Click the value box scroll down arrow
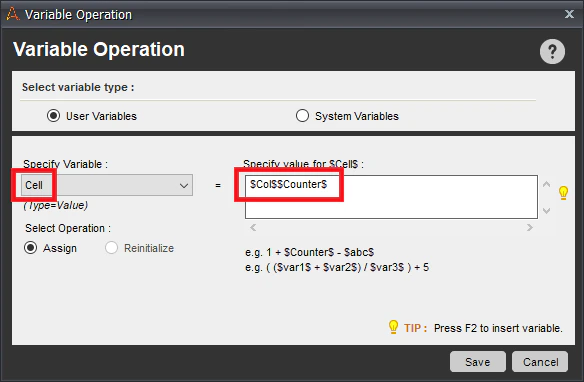The height and width of the screenshot is (382, 584). [x=546, y=211]
